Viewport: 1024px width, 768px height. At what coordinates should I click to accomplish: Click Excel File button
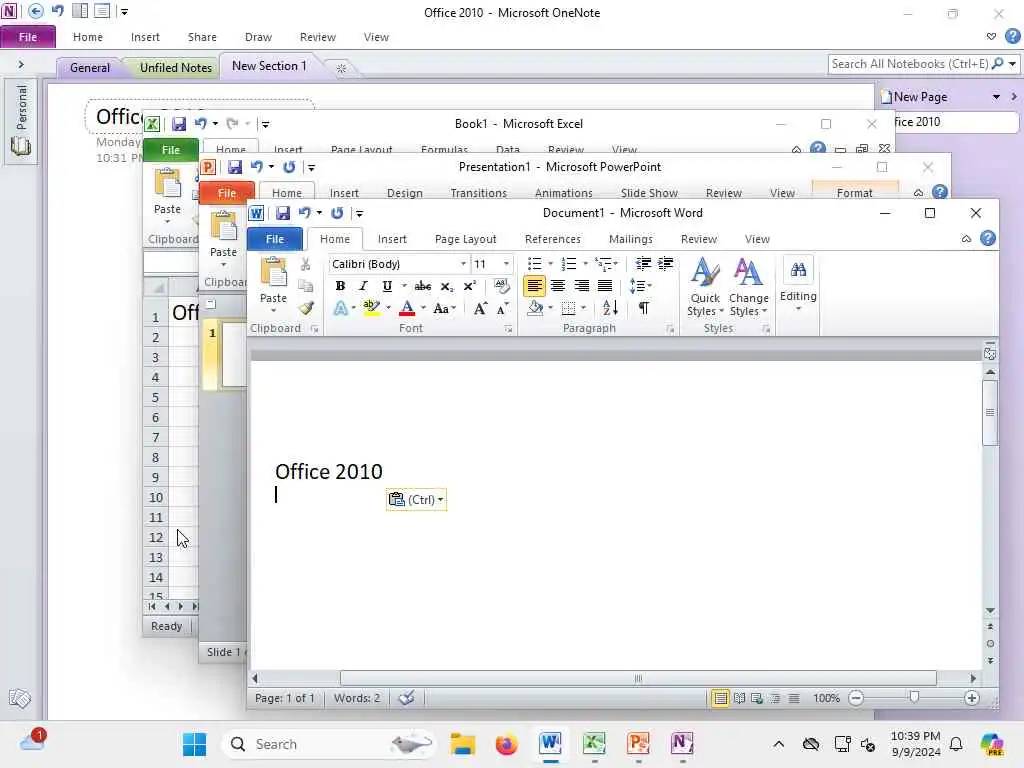click(171, 150)
